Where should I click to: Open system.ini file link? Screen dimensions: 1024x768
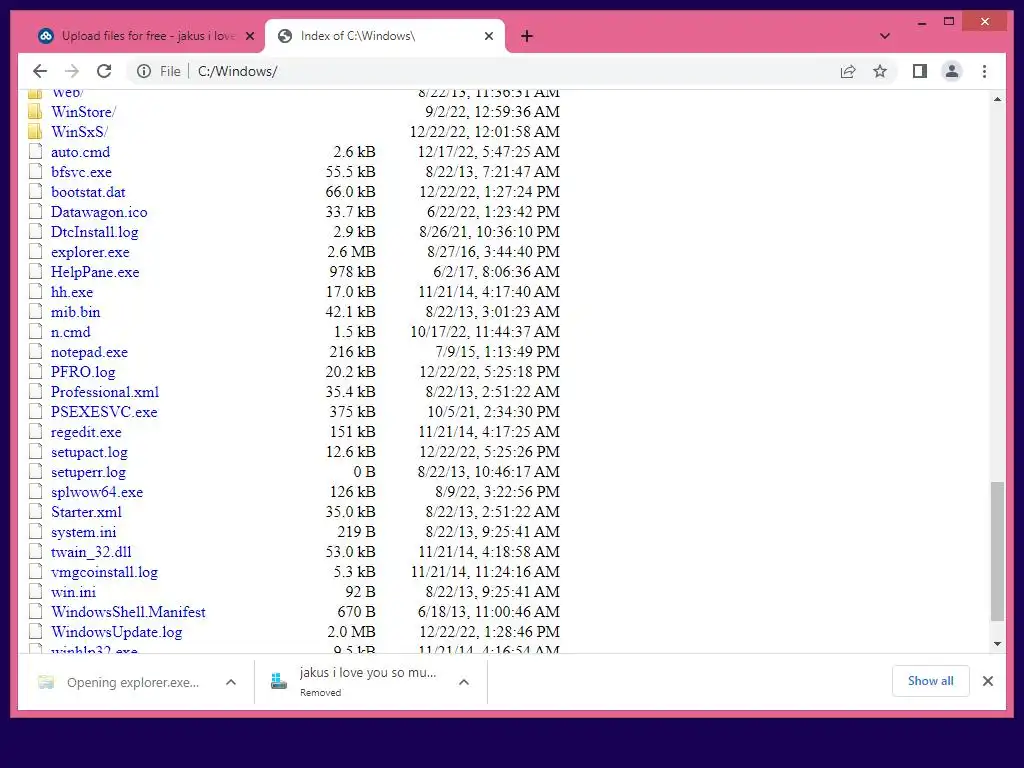click(84, 532)
